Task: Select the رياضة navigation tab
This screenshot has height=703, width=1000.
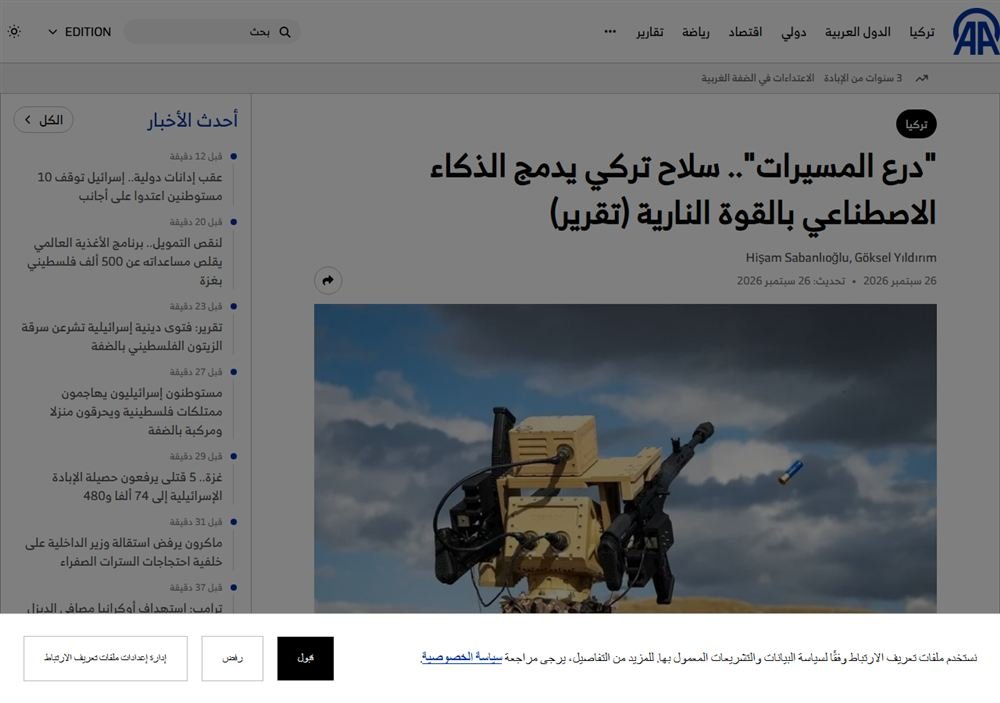Action: point(696,32)
